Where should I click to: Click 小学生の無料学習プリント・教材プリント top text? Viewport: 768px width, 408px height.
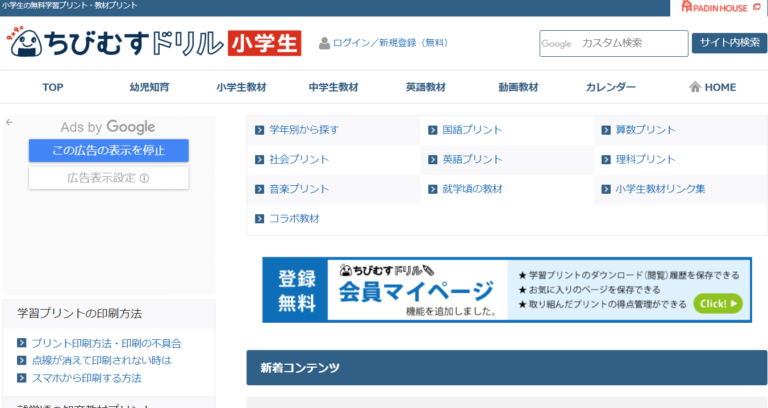tap(69, 5)
